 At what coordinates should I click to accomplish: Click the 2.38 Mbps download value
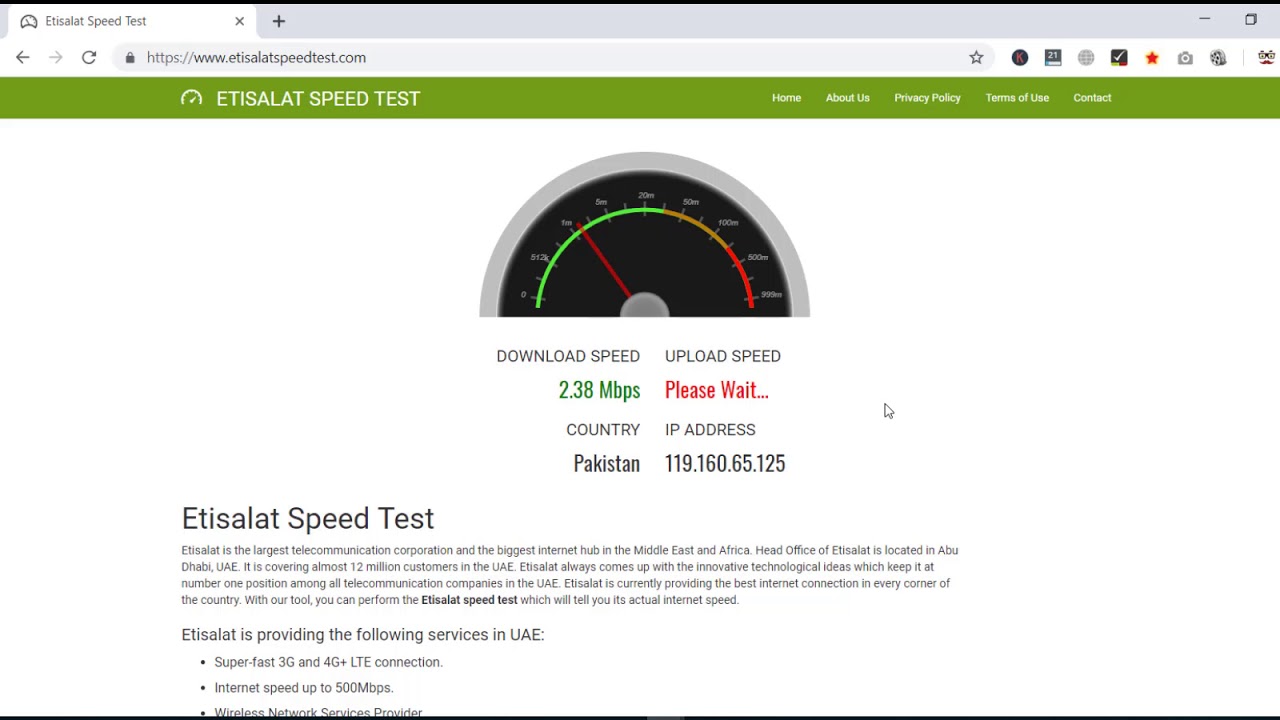click(599, 390)
